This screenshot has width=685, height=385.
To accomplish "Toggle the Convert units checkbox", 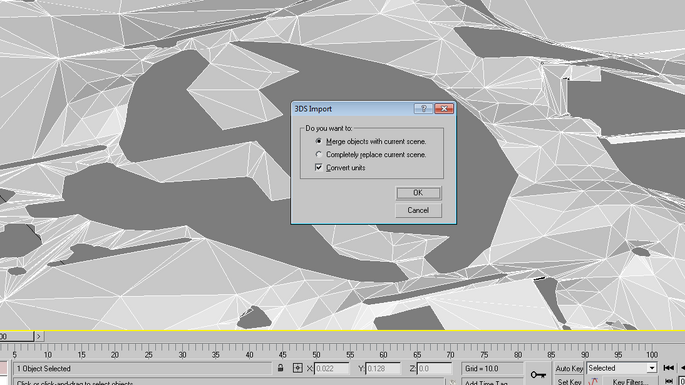I will point(319,167).
